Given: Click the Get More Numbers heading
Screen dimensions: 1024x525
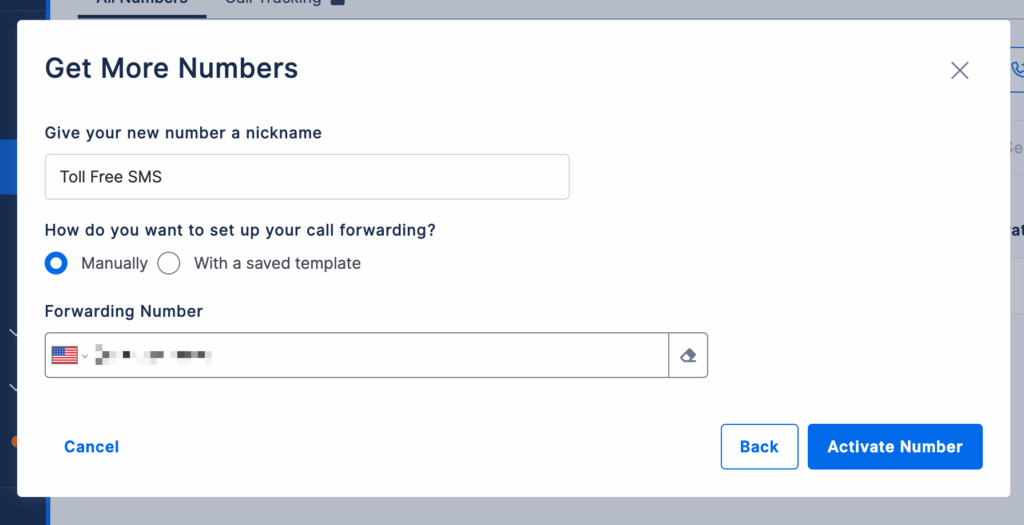Looking at the screenshot, I should pyautogui.click(x=172, y=68).
